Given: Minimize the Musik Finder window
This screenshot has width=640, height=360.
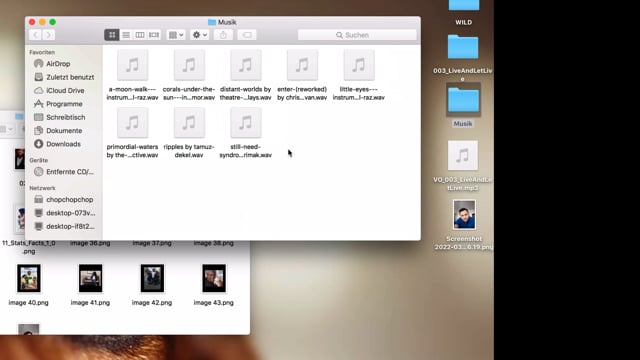Looking at the screenshot, I should [42, 22].
